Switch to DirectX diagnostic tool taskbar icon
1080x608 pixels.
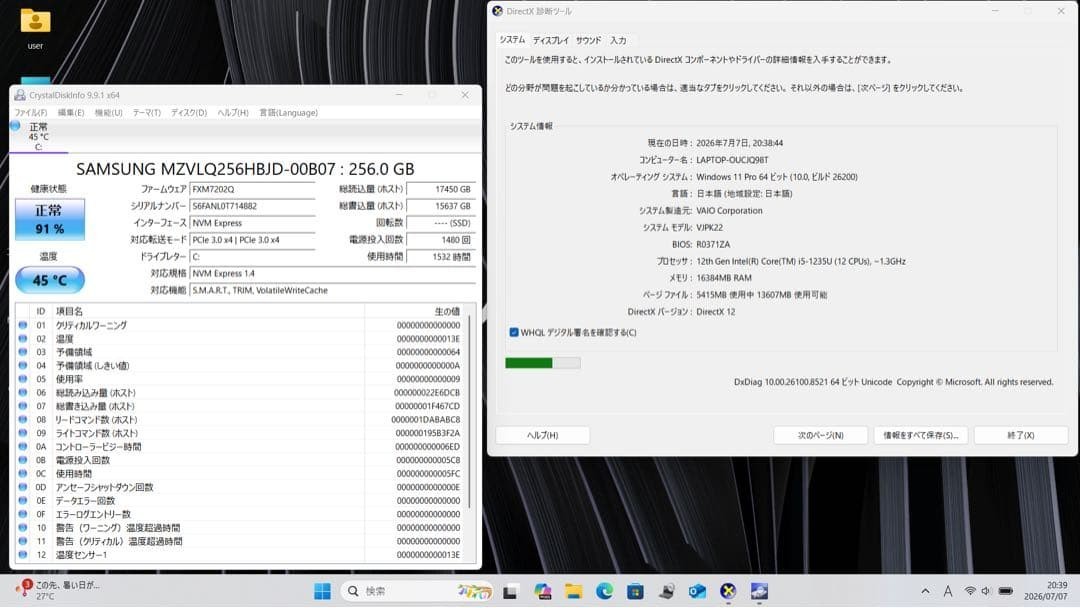pos(728,591)
